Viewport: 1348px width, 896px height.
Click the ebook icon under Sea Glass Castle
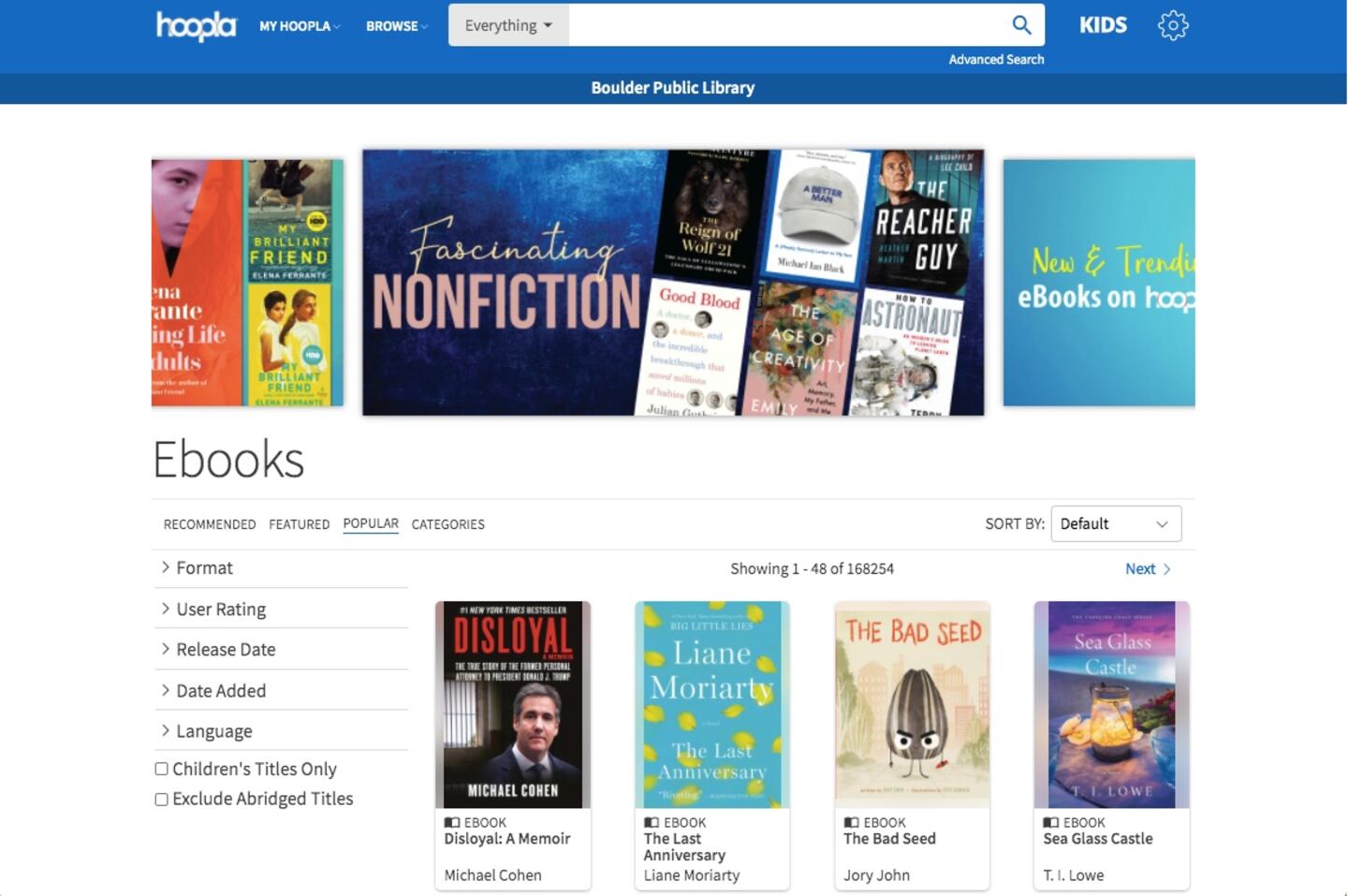pyautogui.click(x=1051, y=822)
